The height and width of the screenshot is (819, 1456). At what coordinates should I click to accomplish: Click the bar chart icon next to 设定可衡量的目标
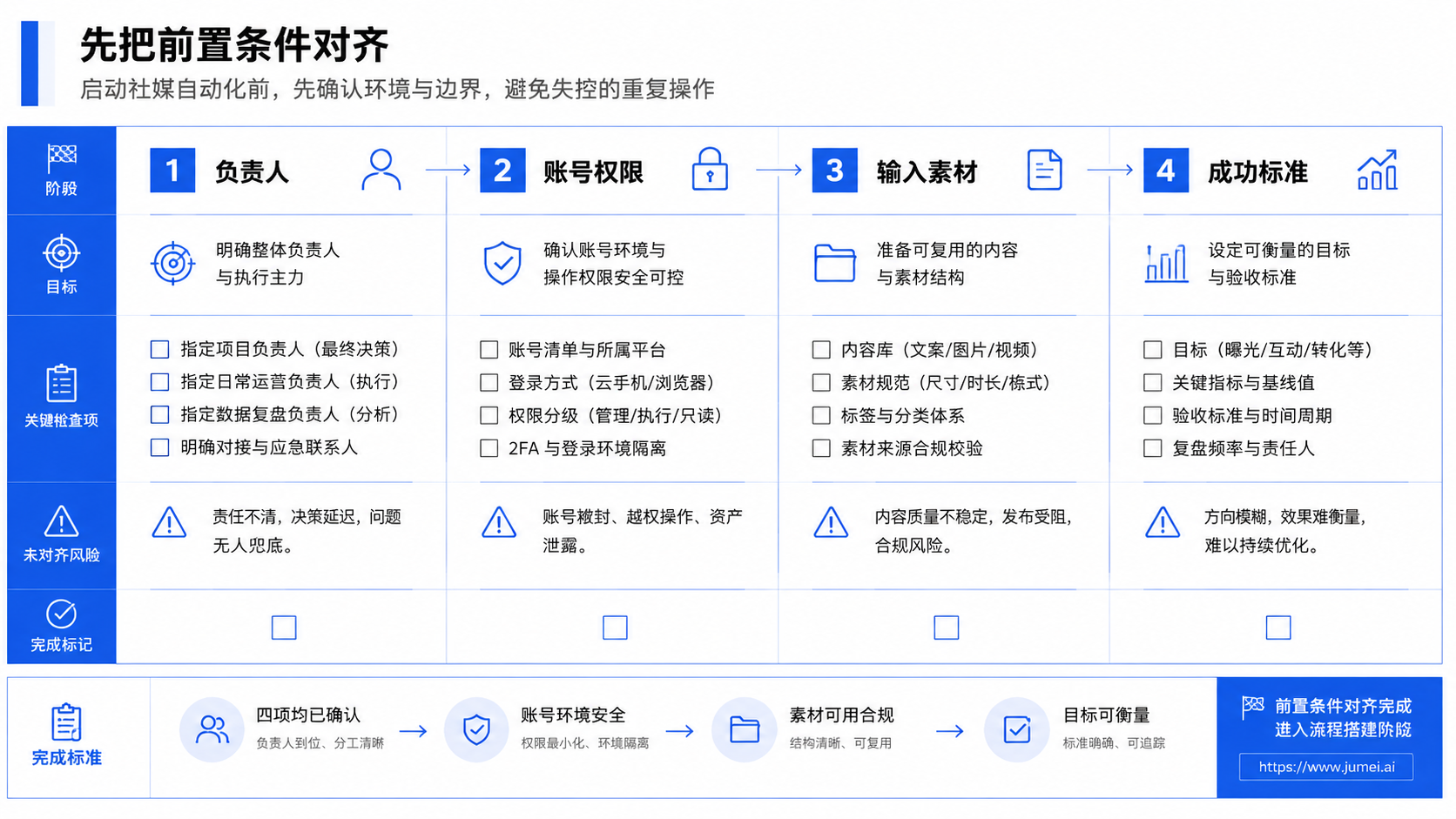tap(1167, 263)
